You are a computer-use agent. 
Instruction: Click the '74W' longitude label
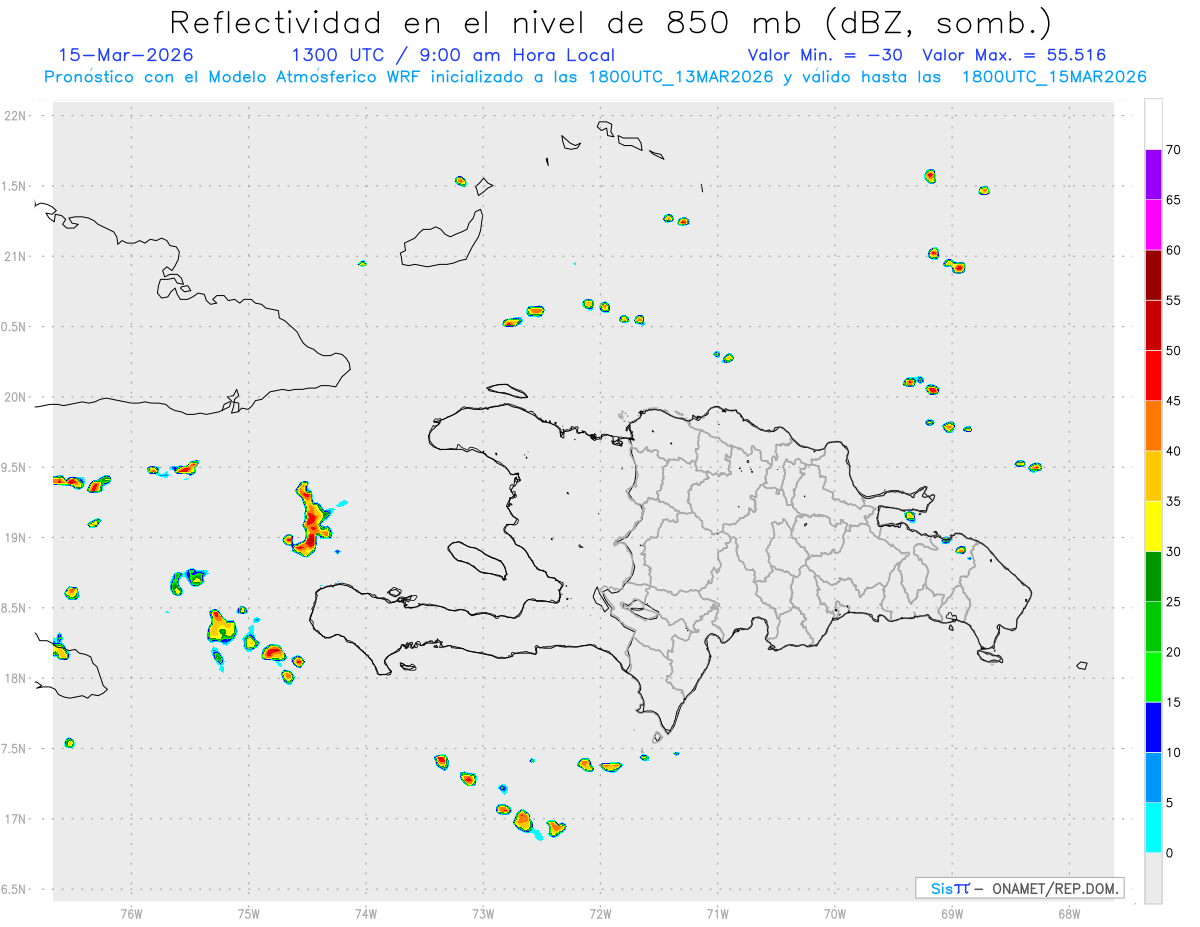click(366, 914)
